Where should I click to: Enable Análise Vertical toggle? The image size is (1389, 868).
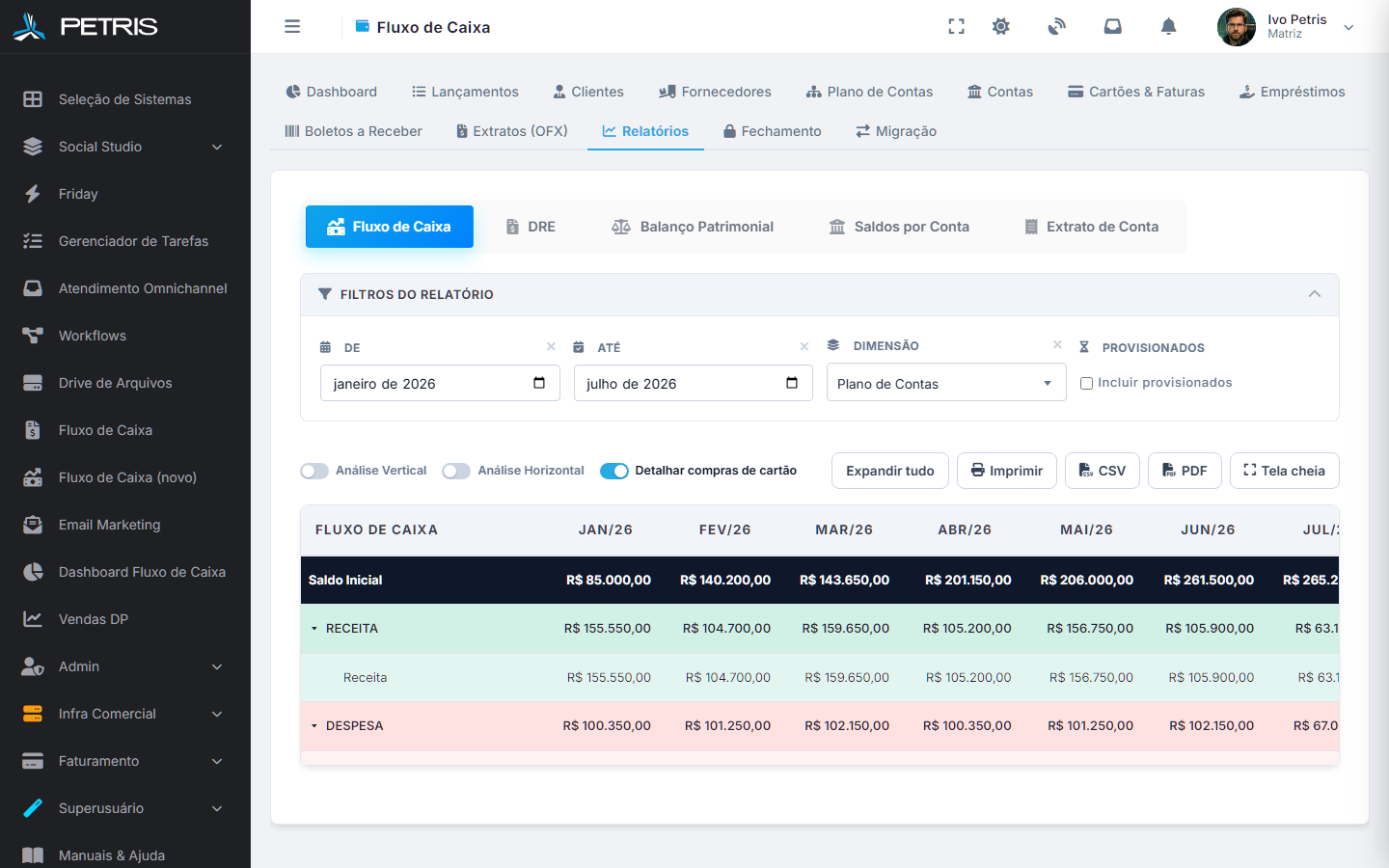click(x=314, y=471)
